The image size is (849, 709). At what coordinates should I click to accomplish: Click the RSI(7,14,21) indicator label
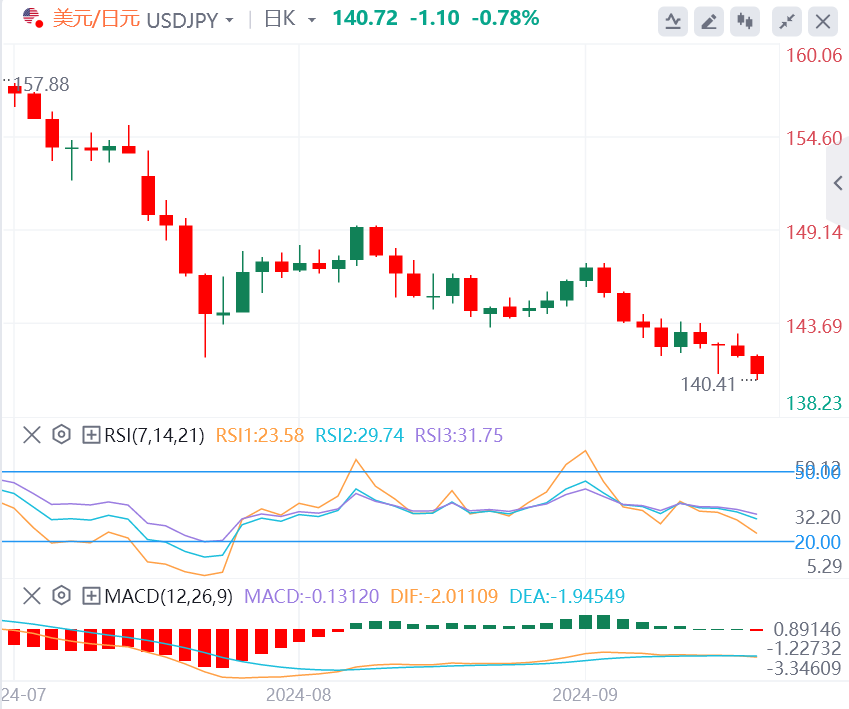click(154, 435)
